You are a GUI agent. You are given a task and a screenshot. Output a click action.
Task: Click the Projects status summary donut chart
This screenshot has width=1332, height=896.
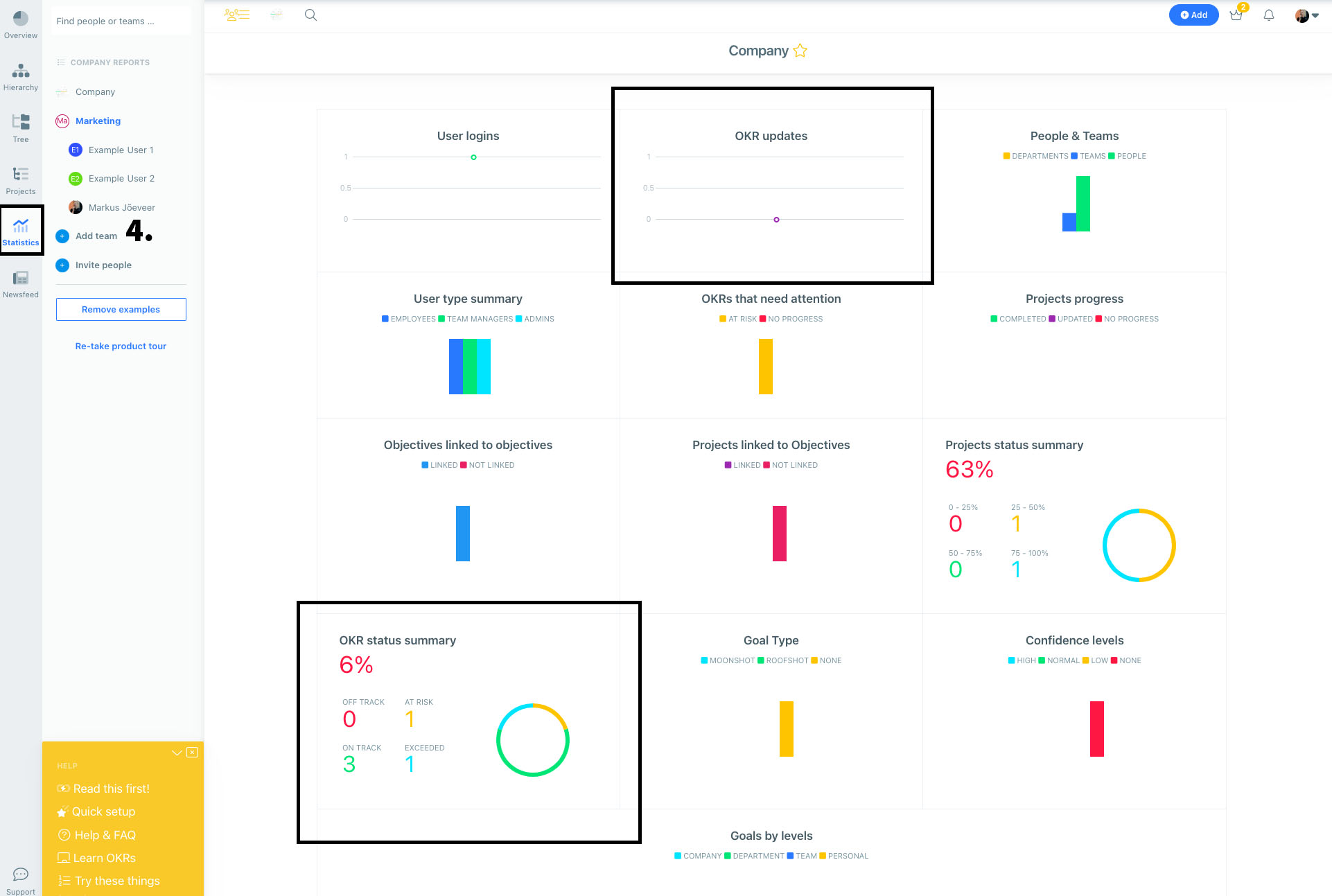(x=1139, y=545)
